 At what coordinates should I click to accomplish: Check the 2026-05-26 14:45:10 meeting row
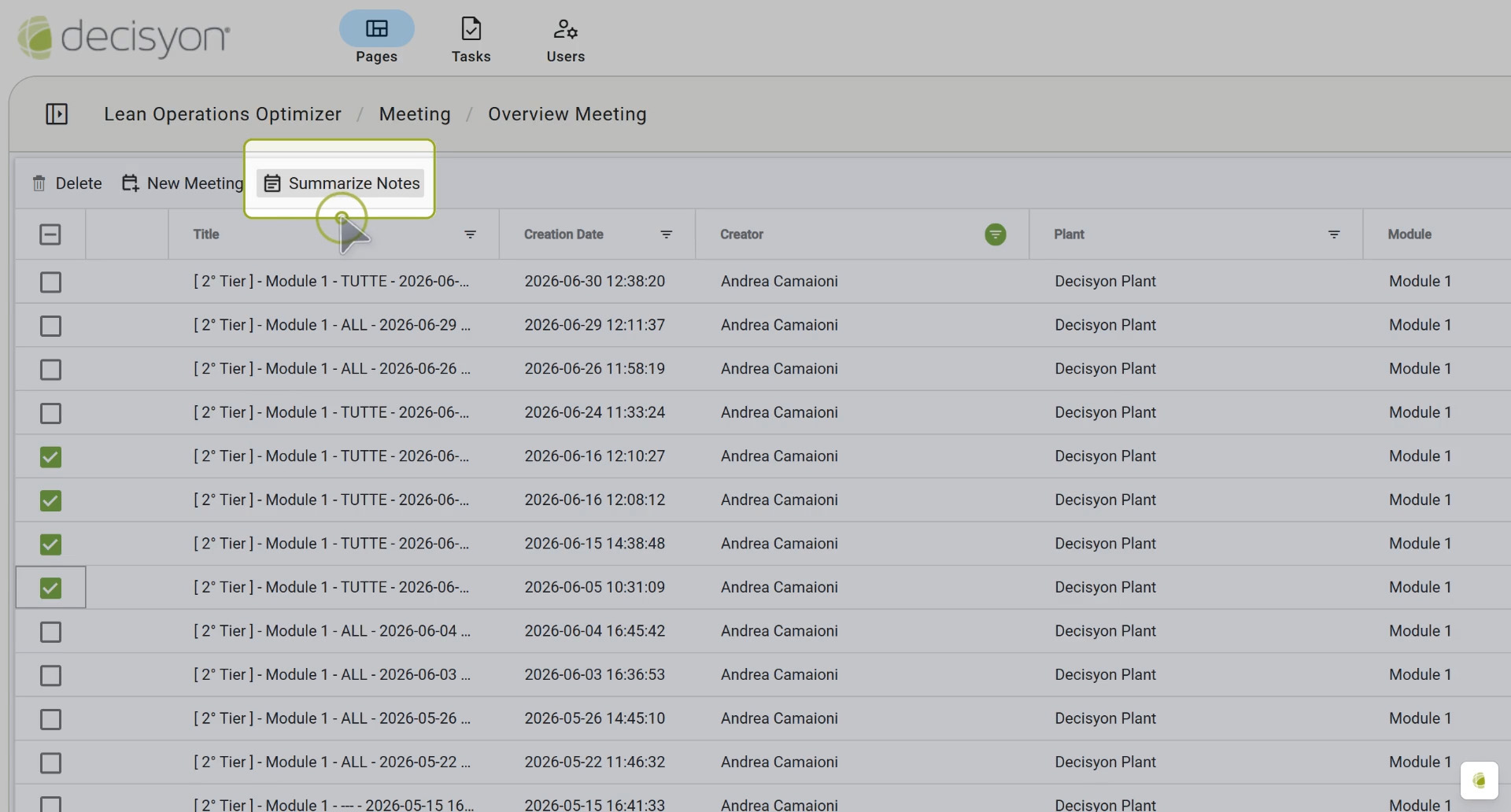pyautogui.click(x=50, y=719)
